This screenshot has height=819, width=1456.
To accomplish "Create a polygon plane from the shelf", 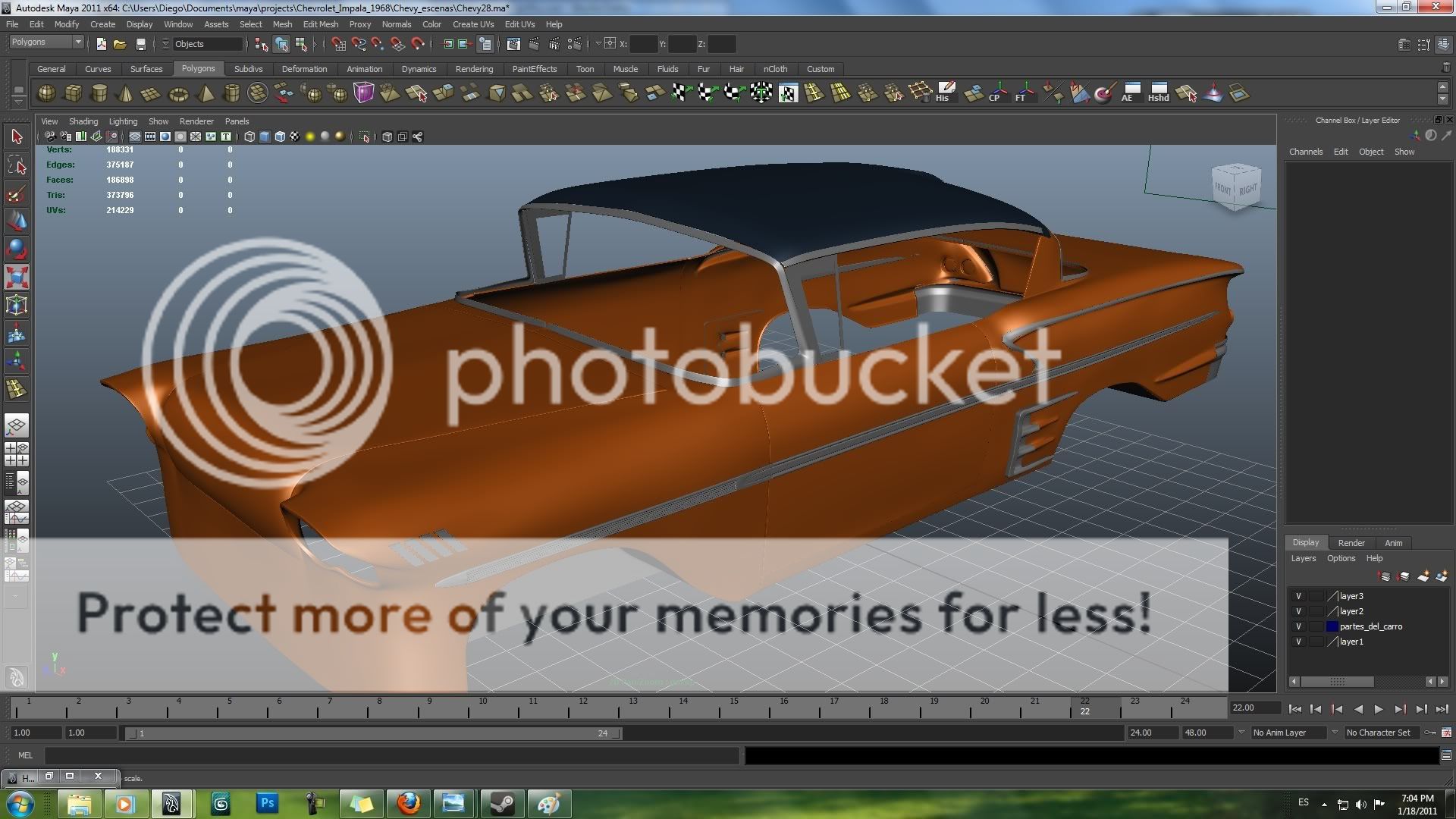I will [x=151, y=94].
